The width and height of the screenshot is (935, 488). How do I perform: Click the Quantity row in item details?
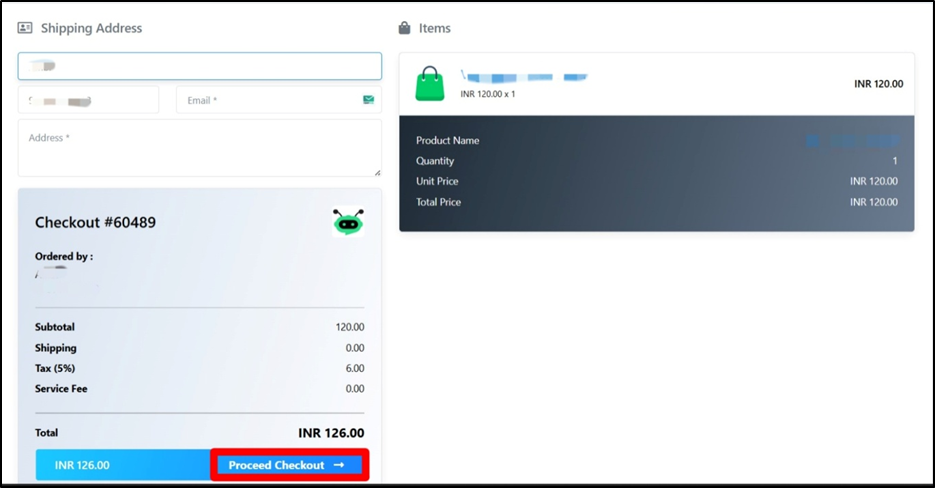click(656, 161)
